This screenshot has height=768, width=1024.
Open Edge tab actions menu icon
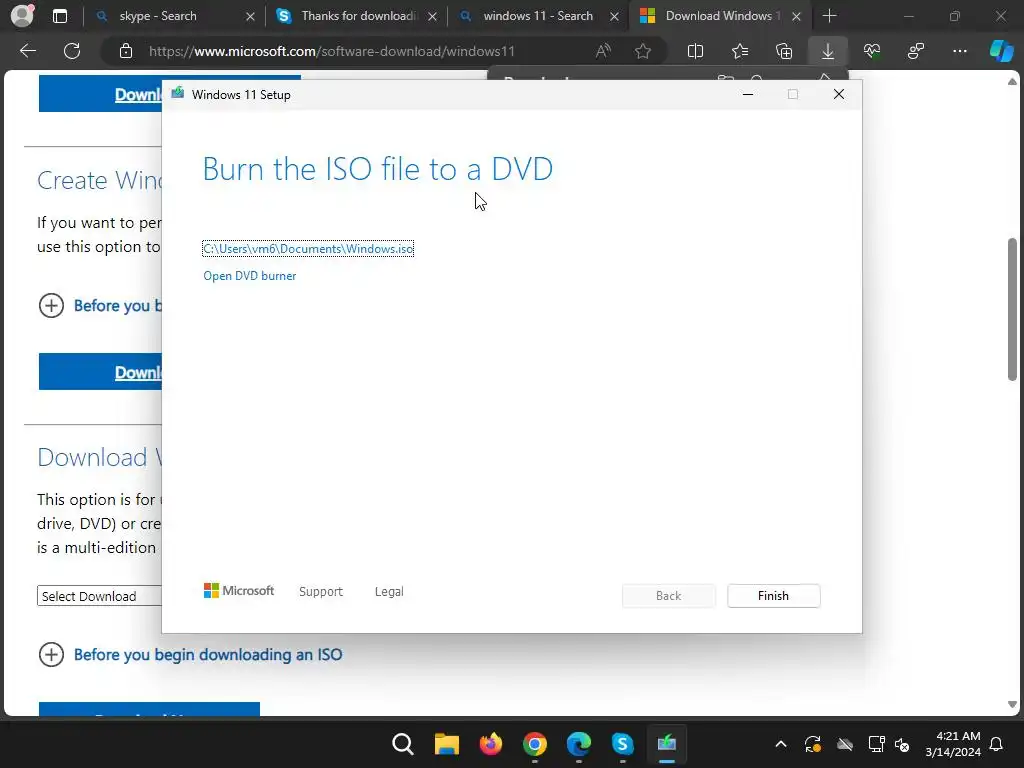point(60,16)
